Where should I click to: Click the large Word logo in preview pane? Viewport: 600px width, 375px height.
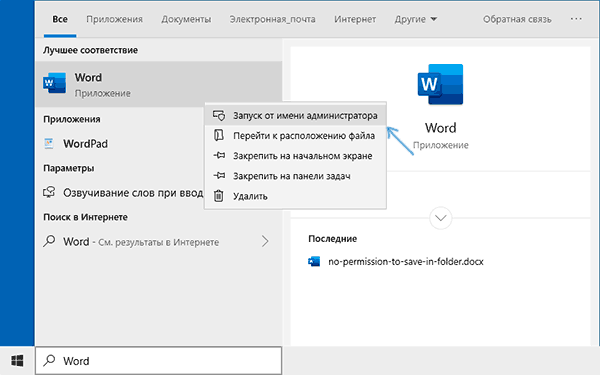pyautogui.click(x=440, y=84)
